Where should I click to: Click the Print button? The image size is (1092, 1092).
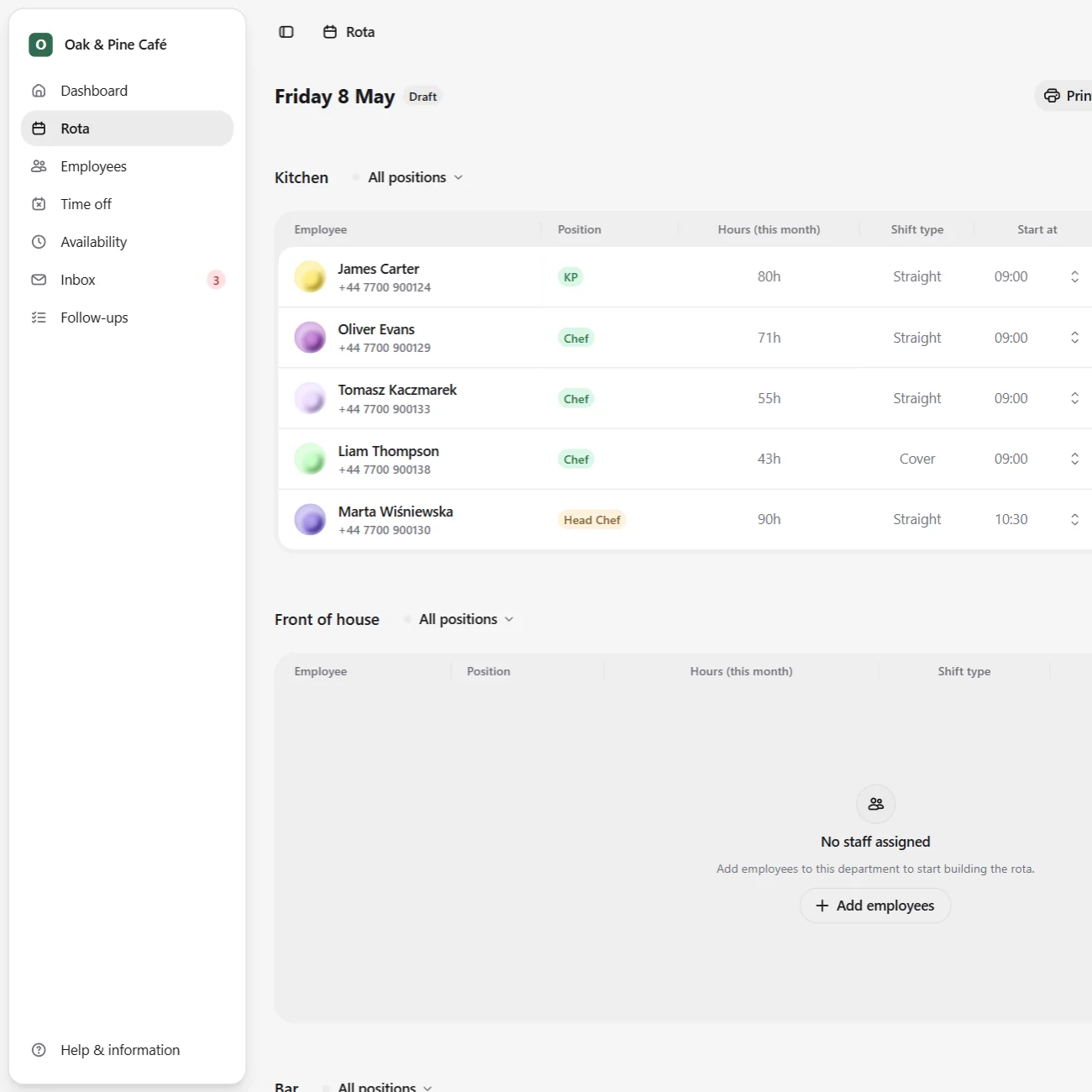pyautogui.click(x=1065, y=96)
